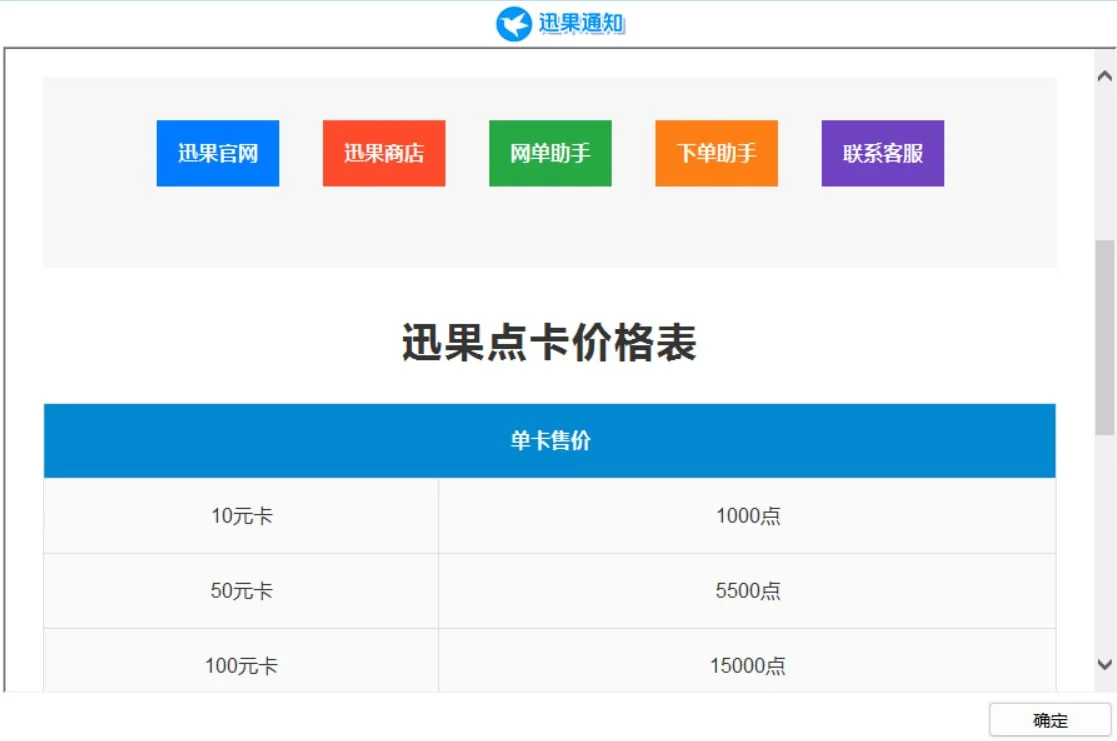
Task: Select the 50元卡 table cell
Action: (x=241, y=591)
